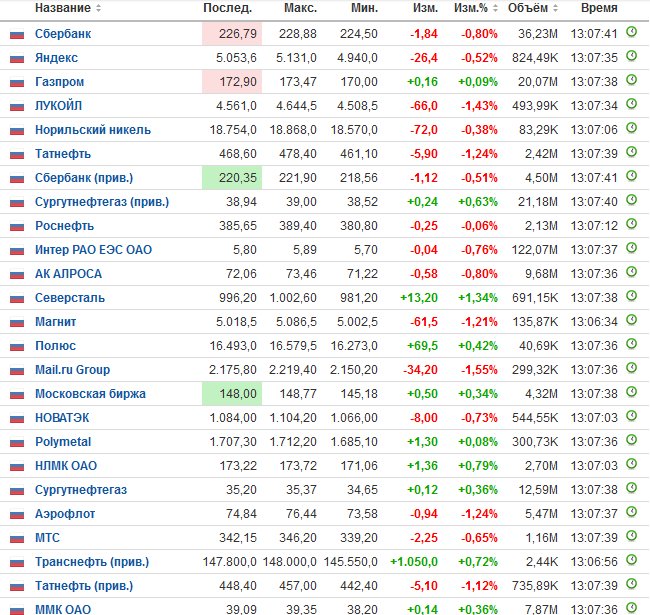Click the clock icon in Роснефть row
Image resolution: width=650 pixels, height=615 pixels.
pyautogui.click(x=631, y=224)
